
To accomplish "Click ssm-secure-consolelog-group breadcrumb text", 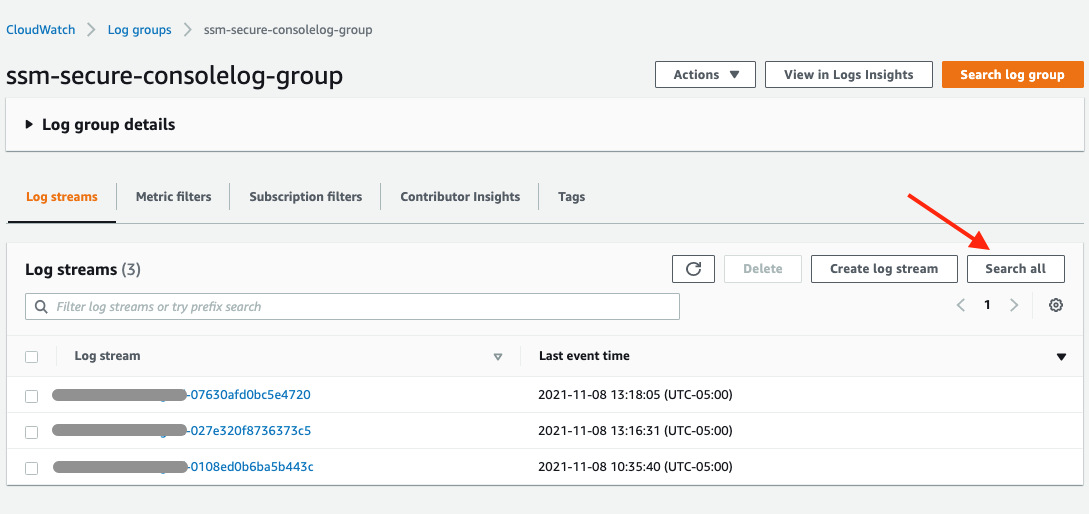I will [x=288, y=30].
